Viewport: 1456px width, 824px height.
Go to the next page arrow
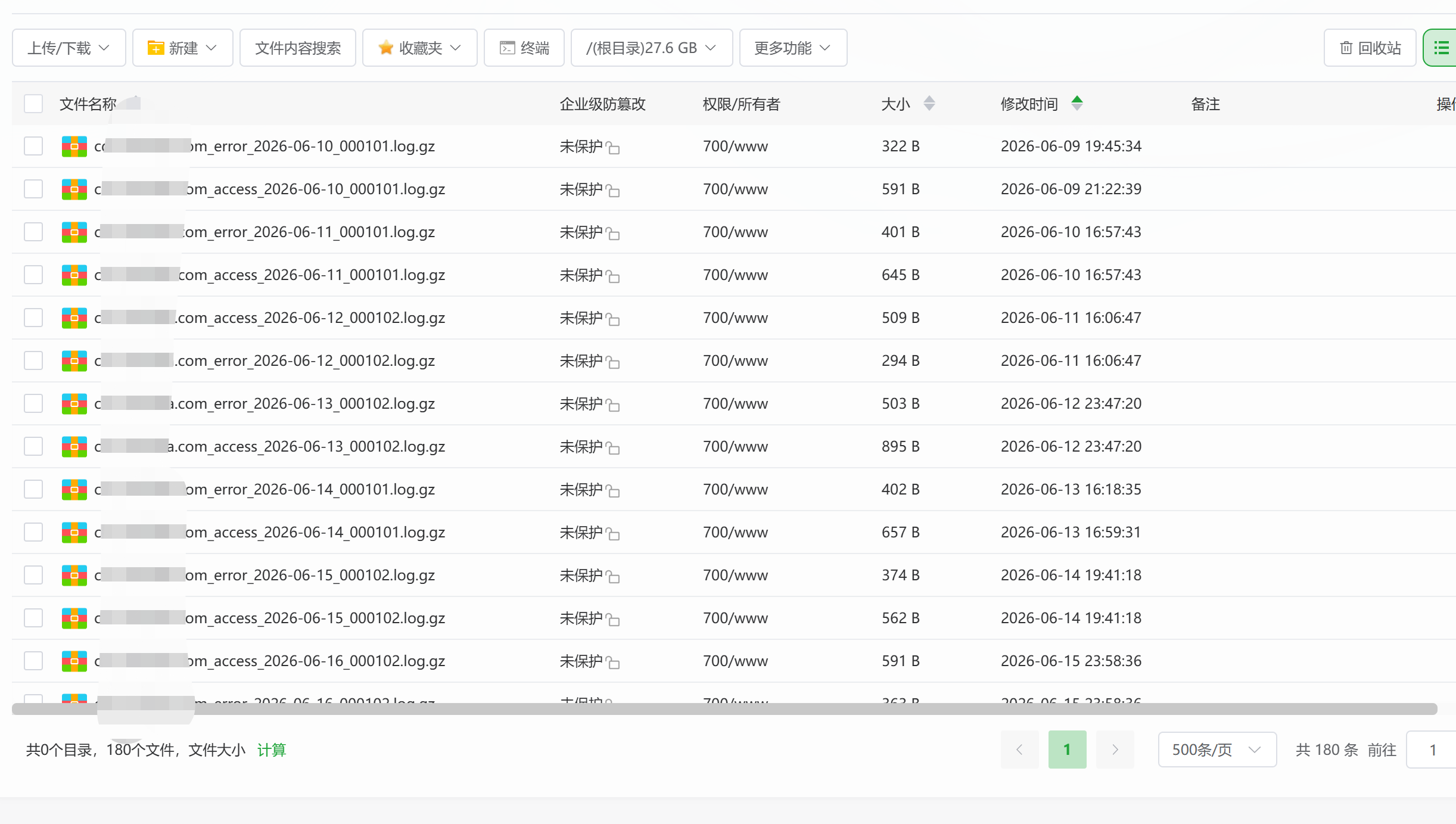pos(1115,750)
